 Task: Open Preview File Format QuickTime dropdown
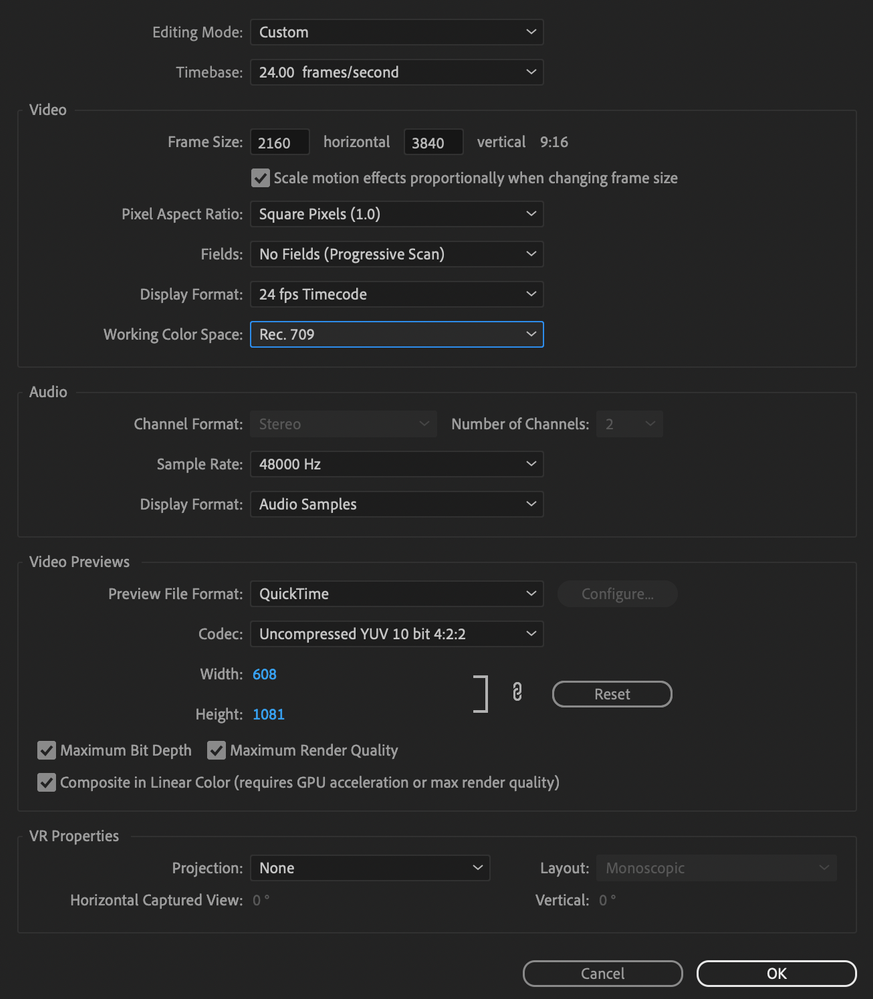(396, 594)
